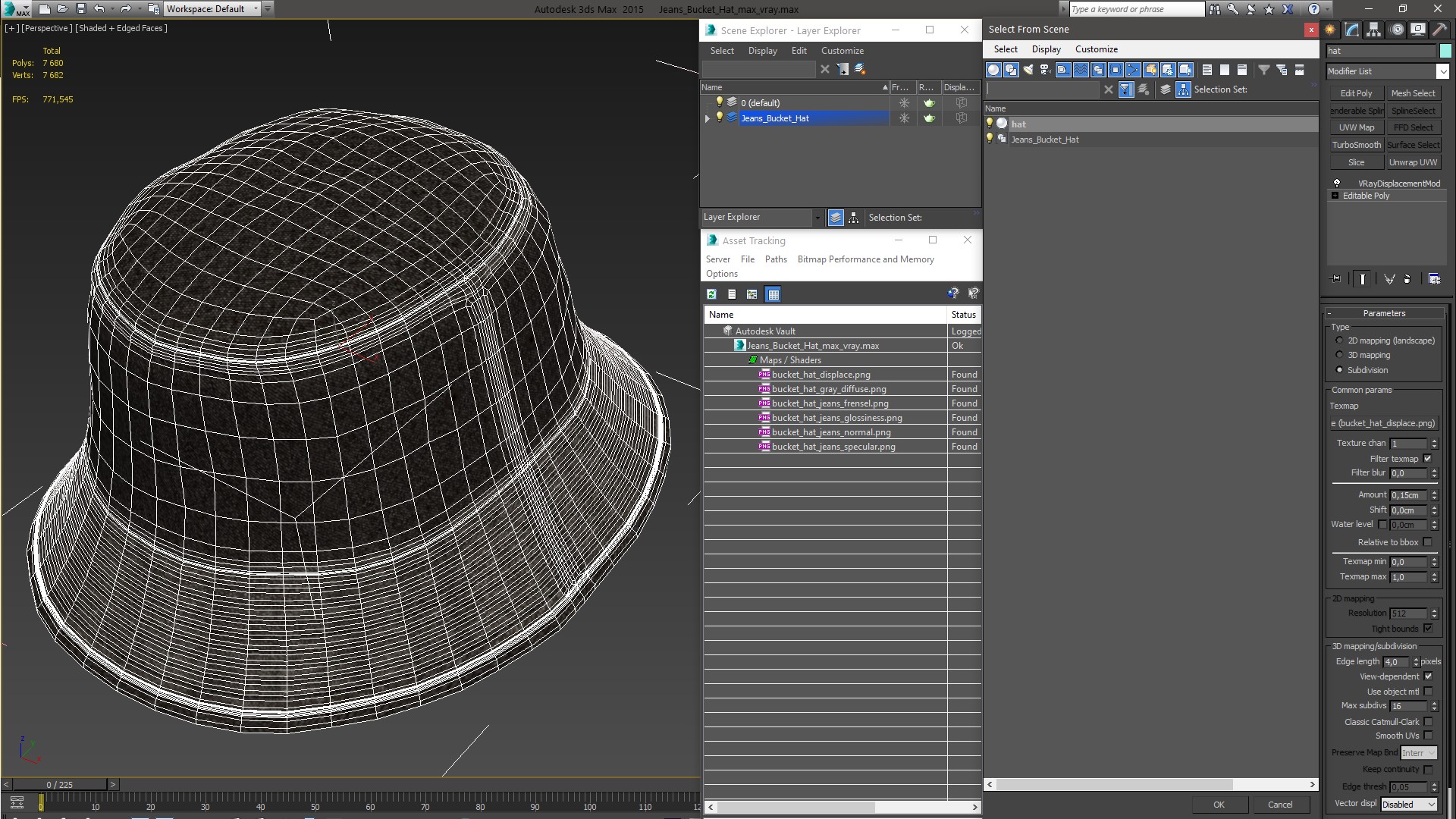This screenshot has width=1456, height=819.
Task: Select the 3D mapping radio button
Action: click(1339, 355)
